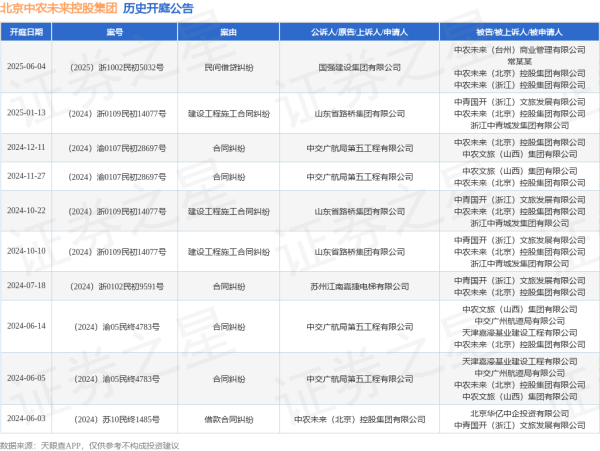
Task: Click plaintiff 中交广航局第五工程有限公司 in the 2024-12-11 row
Action: click(359, 148)
